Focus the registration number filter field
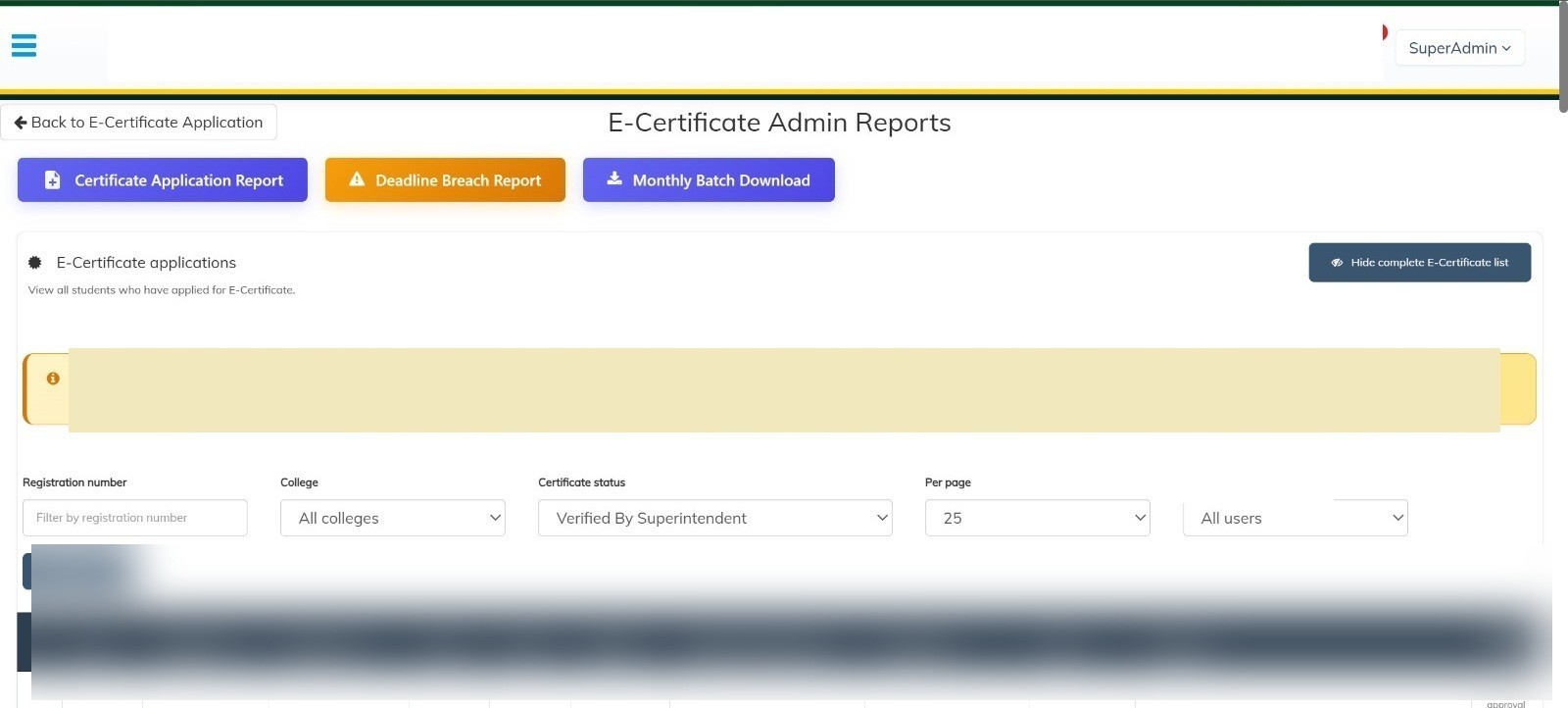 [x=135, y=518]
